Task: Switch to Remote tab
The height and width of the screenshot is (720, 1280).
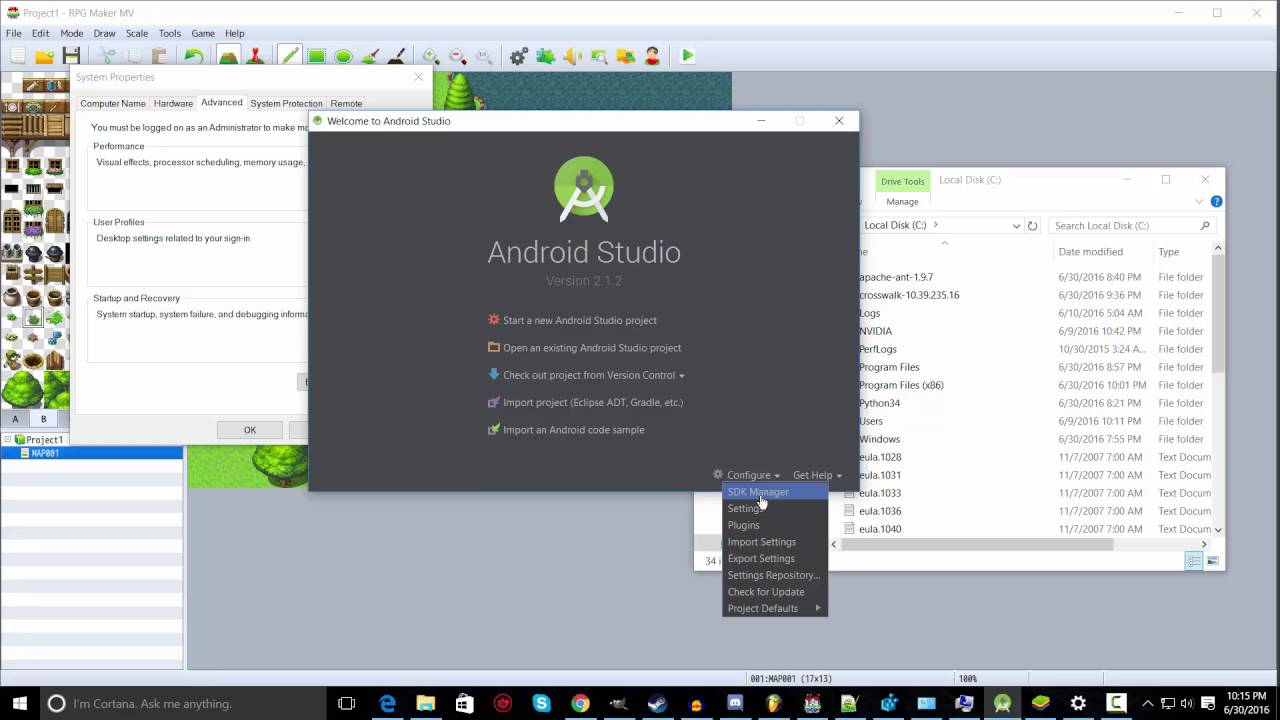Action: coord(346,103)
